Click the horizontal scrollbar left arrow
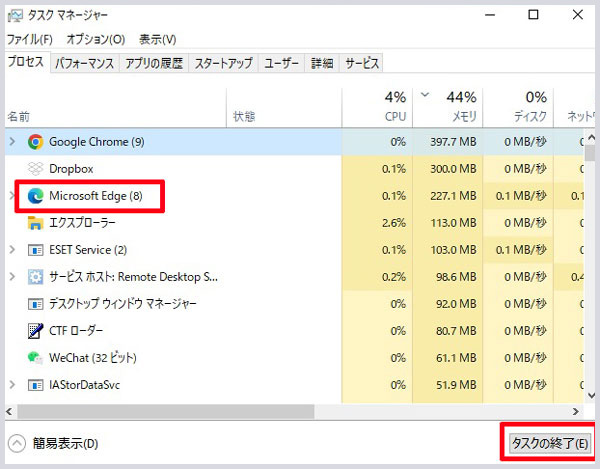The height and width of the screenshot is (469, 600). (x=10, y=412)
